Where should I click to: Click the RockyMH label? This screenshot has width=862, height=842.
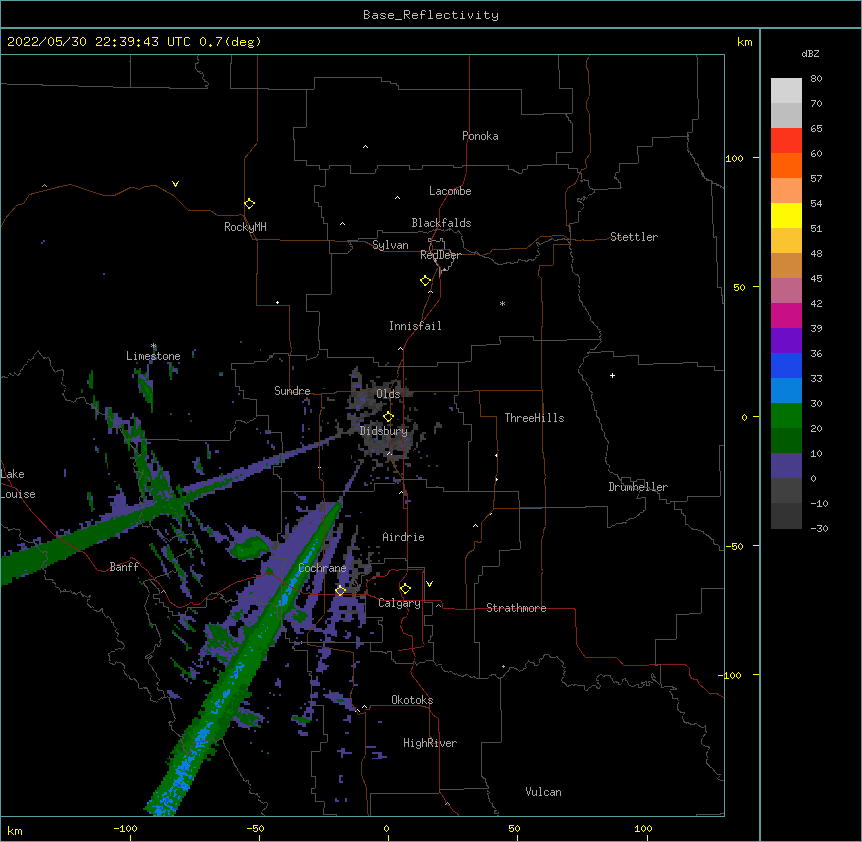[245, 226]
